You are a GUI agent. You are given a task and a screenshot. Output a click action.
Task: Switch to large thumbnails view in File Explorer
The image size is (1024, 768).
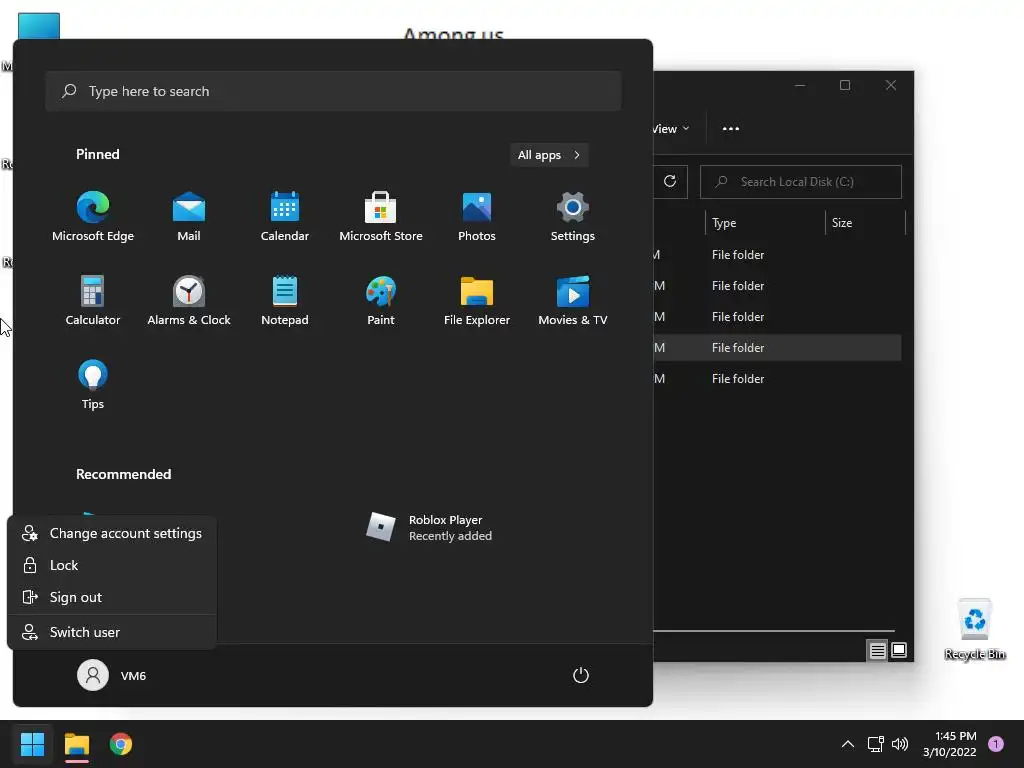[899, 650]
